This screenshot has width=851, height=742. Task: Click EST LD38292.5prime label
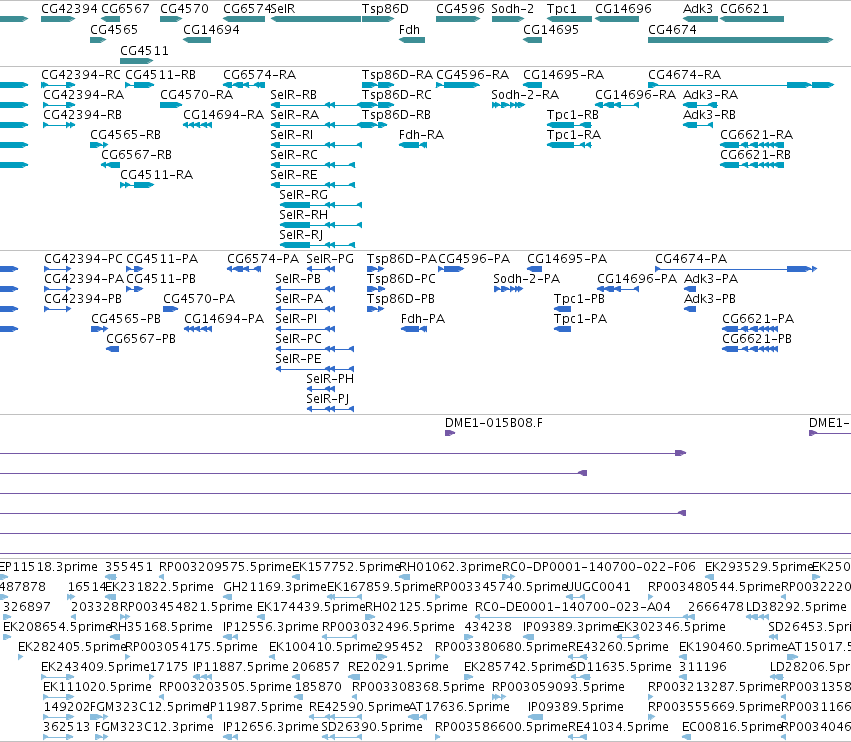(x=796, y=607)
